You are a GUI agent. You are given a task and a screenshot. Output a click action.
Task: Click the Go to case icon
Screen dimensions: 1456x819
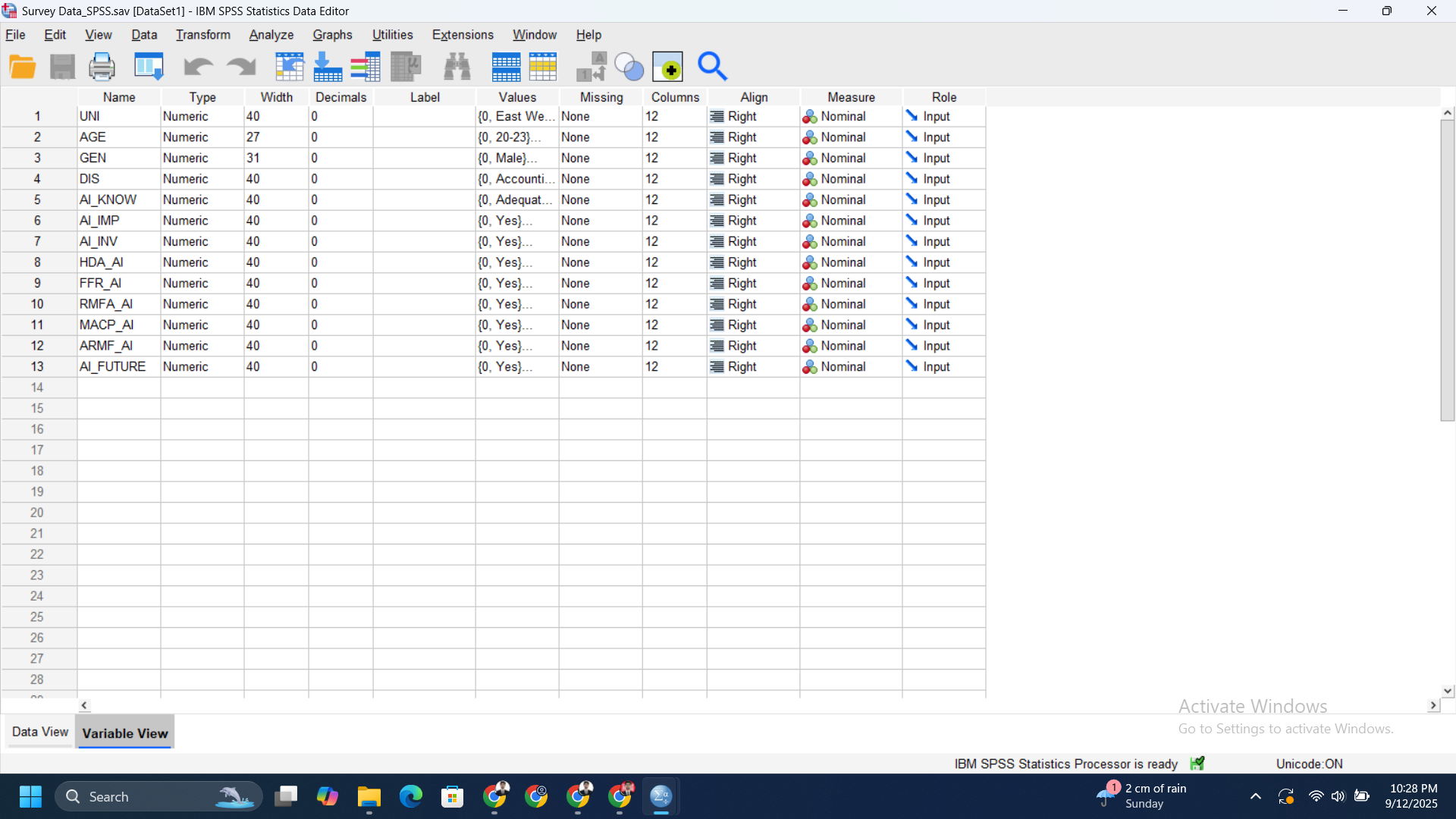pos(289,67)
